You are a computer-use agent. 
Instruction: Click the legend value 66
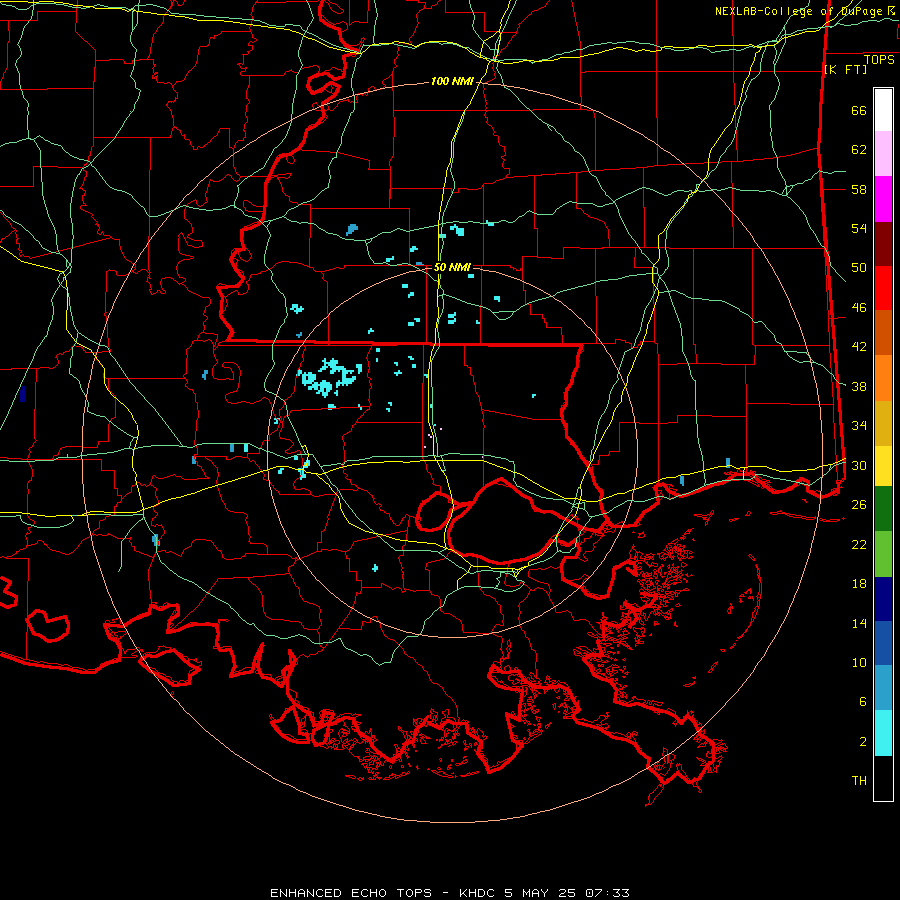pos(859,111)
